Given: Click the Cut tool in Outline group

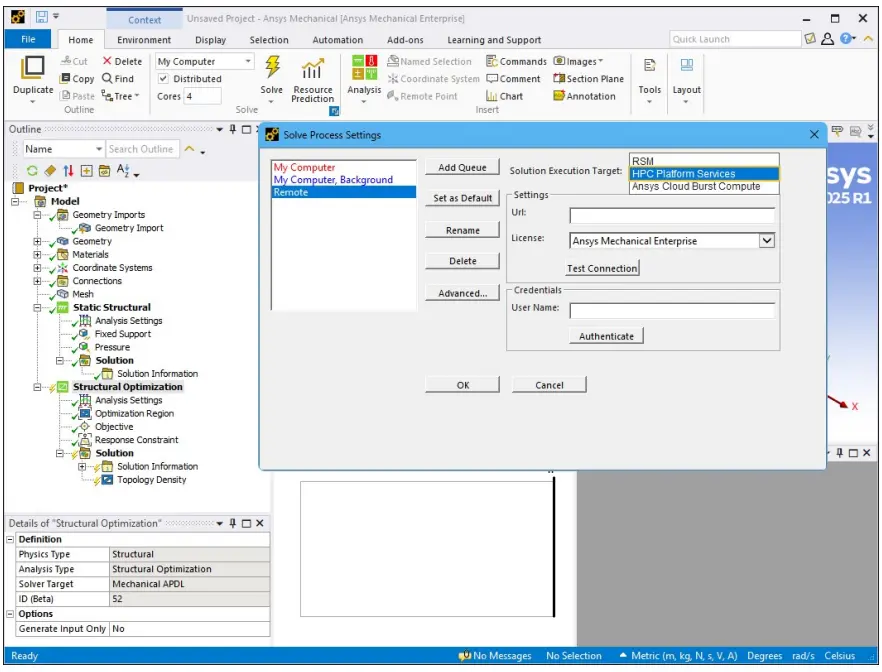Looking at the screenshot, I should click(74, 61).
